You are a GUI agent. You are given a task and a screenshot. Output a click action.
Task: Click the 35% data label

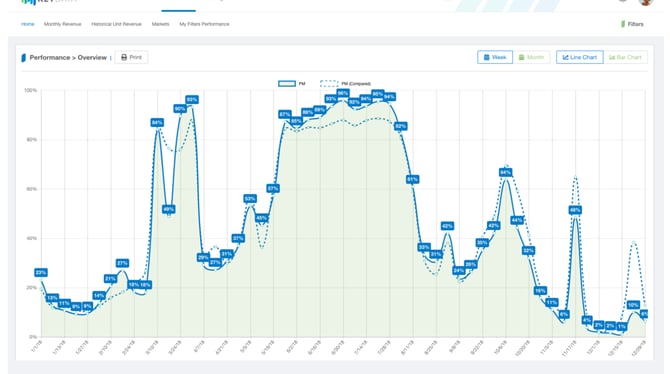pos(482,243)
